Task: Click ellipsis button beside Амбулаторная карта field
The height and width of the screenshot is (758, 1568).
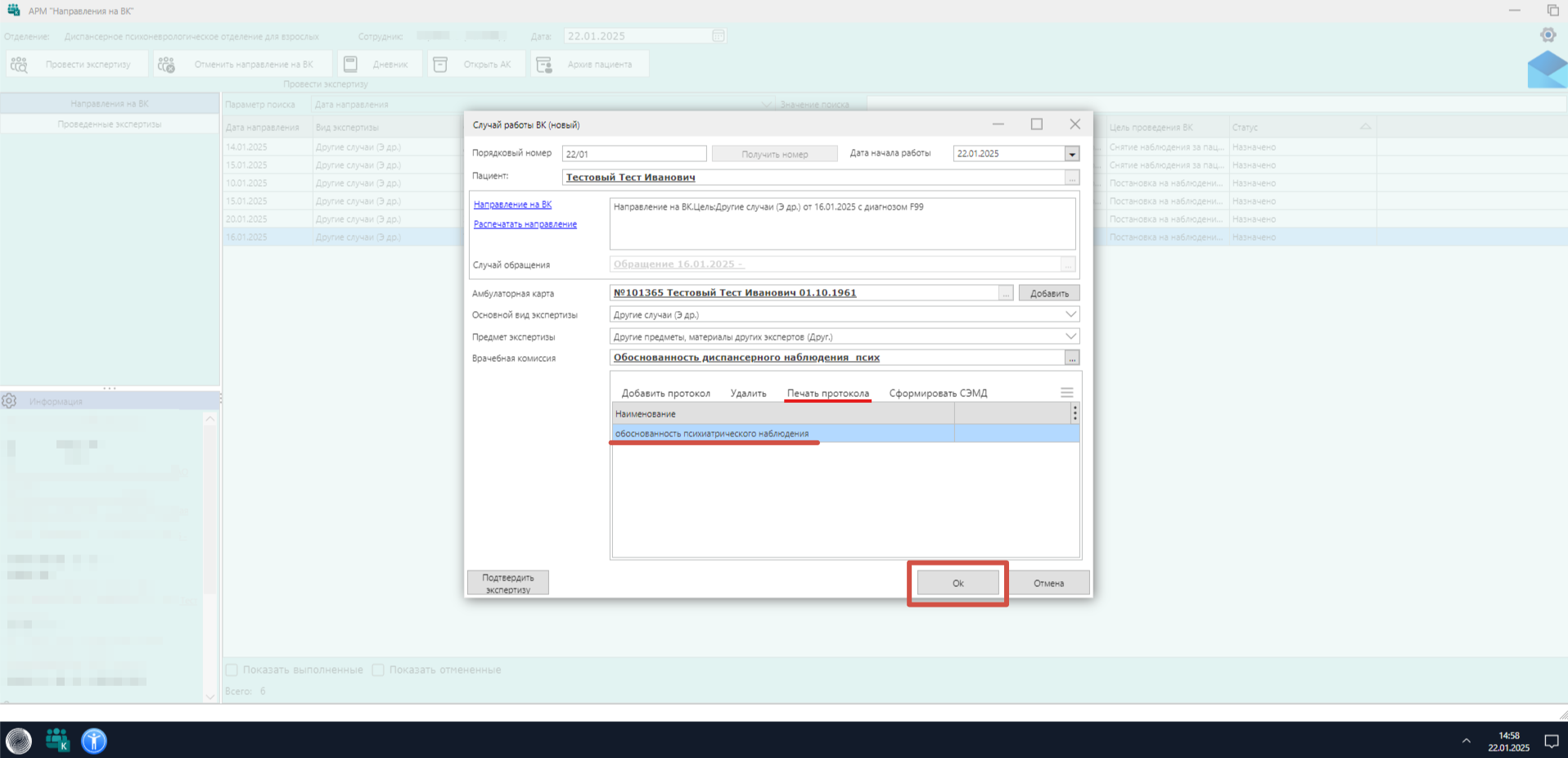Action: click(1006, 293)
